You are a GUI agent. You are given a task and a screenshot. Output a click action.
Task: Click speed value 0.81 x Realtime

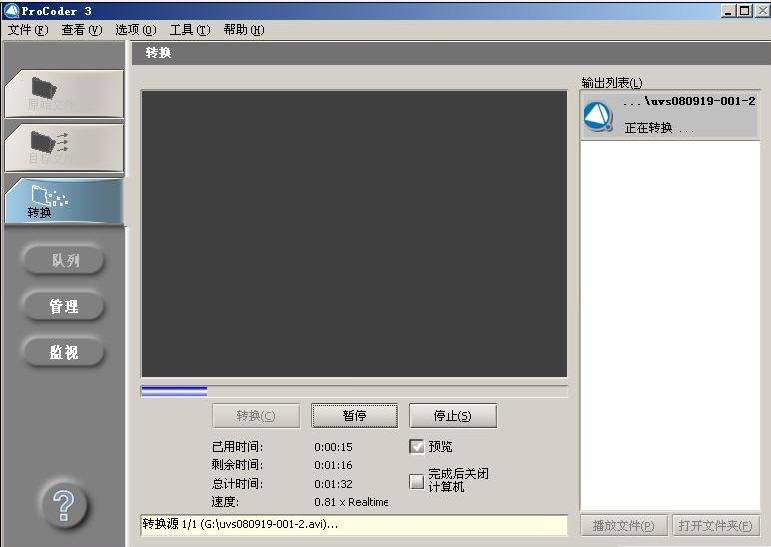(351, 502)
